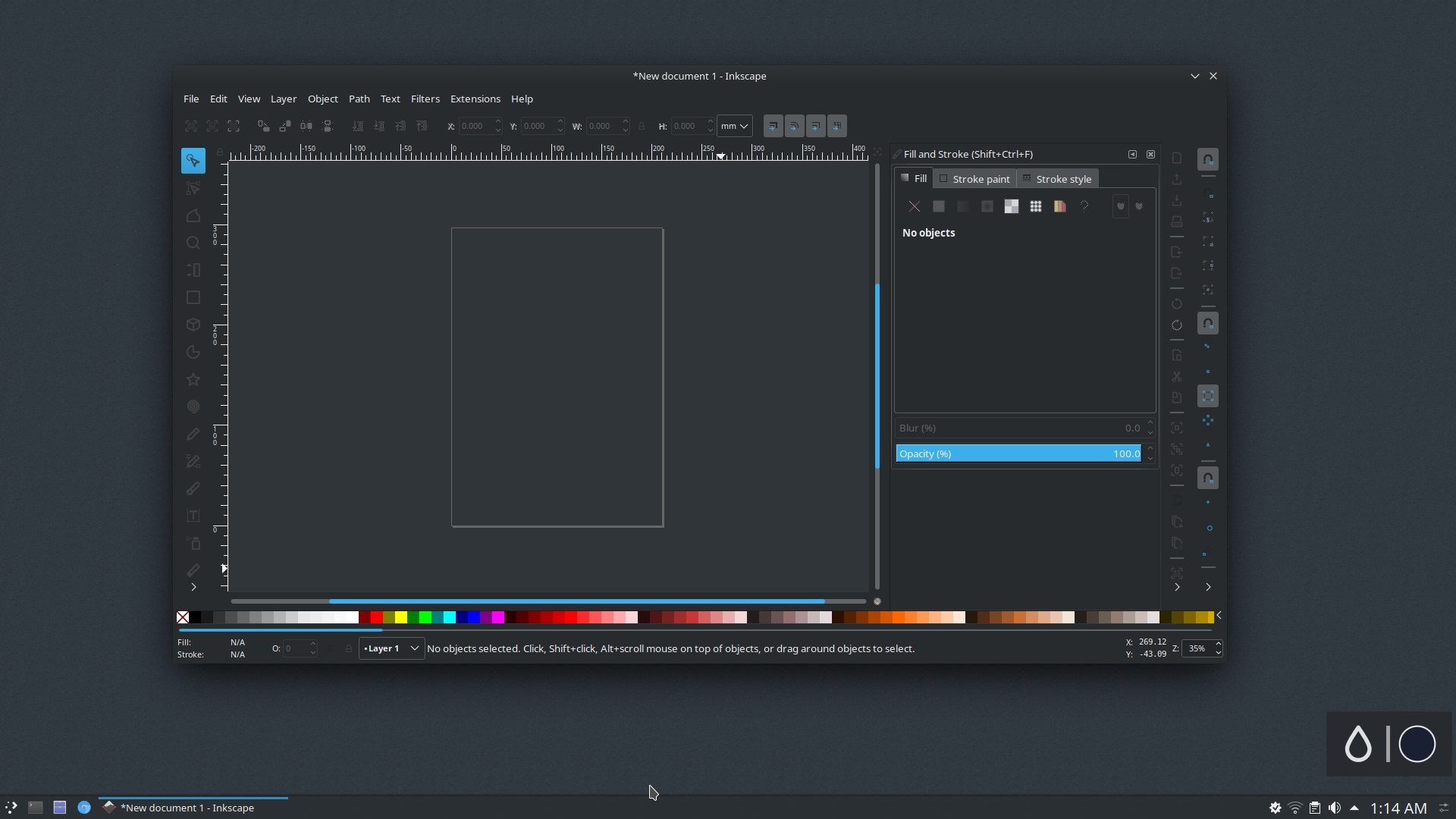Toggle the lowest magnet button in snap bar
This screenshot has height=819, width=1456.
coord(1208,478)
